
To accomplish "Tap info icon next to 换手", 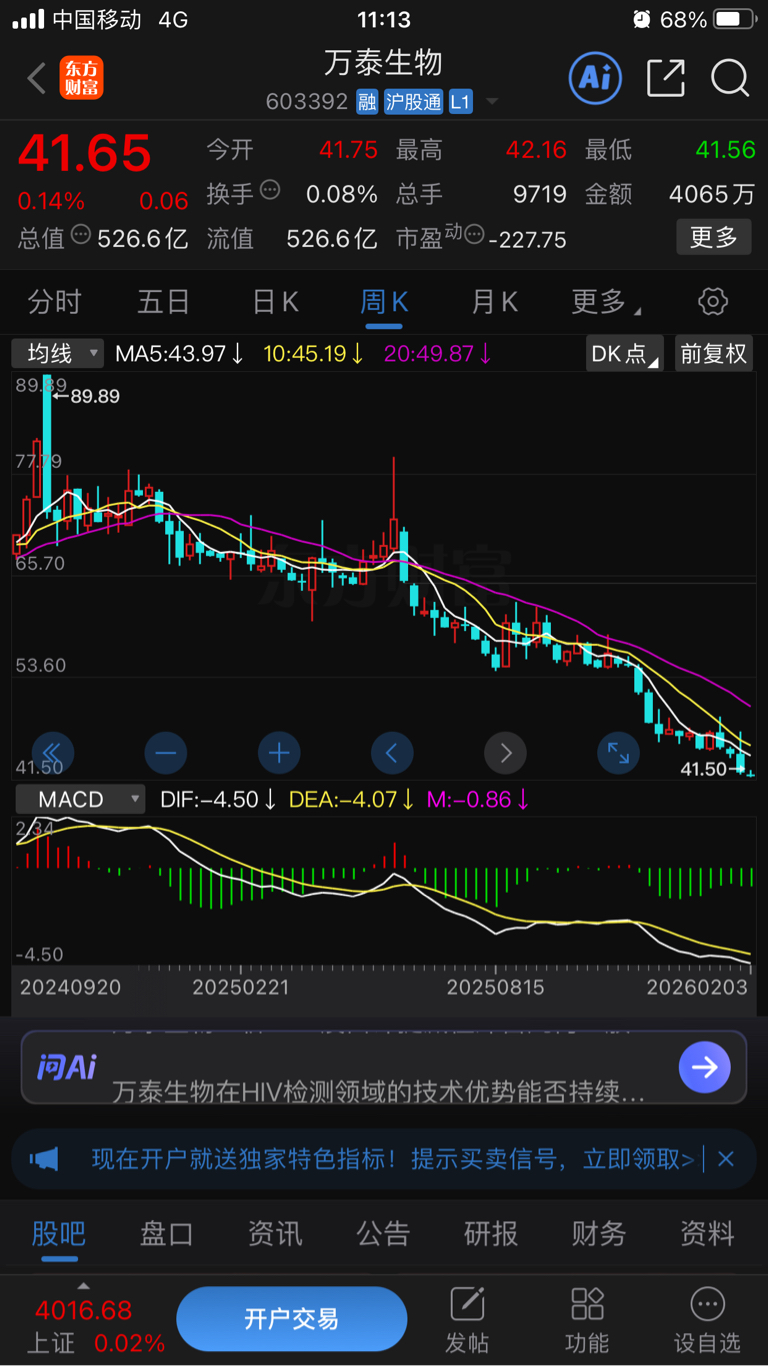I will point(270,190).
